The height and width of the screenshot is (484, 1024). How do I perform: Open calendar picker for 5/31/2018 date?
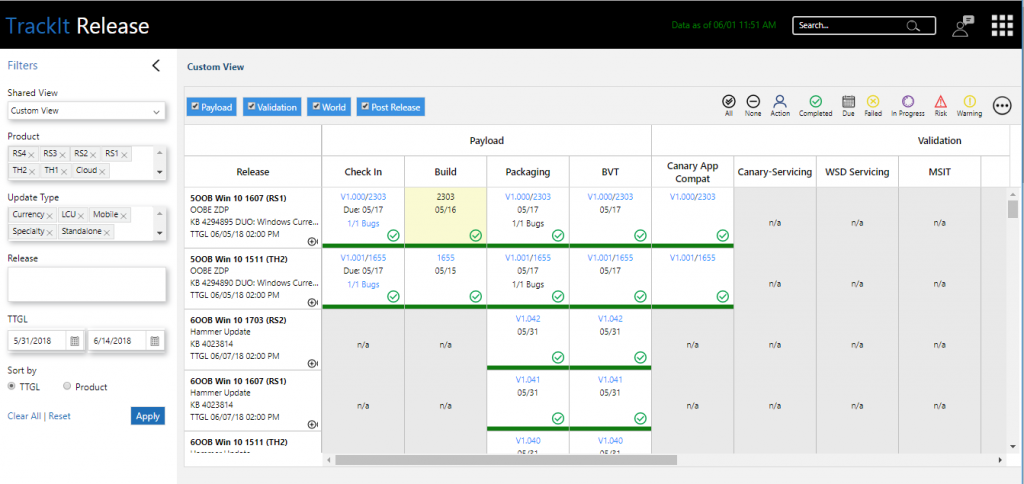pyautogui.click(x=74, y=341)
